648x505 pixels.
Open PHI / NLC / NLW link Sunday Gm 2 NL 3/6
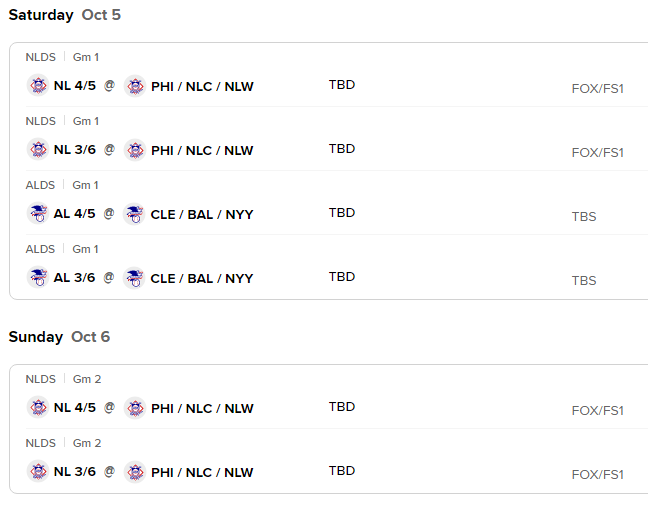tap(202, 472)
